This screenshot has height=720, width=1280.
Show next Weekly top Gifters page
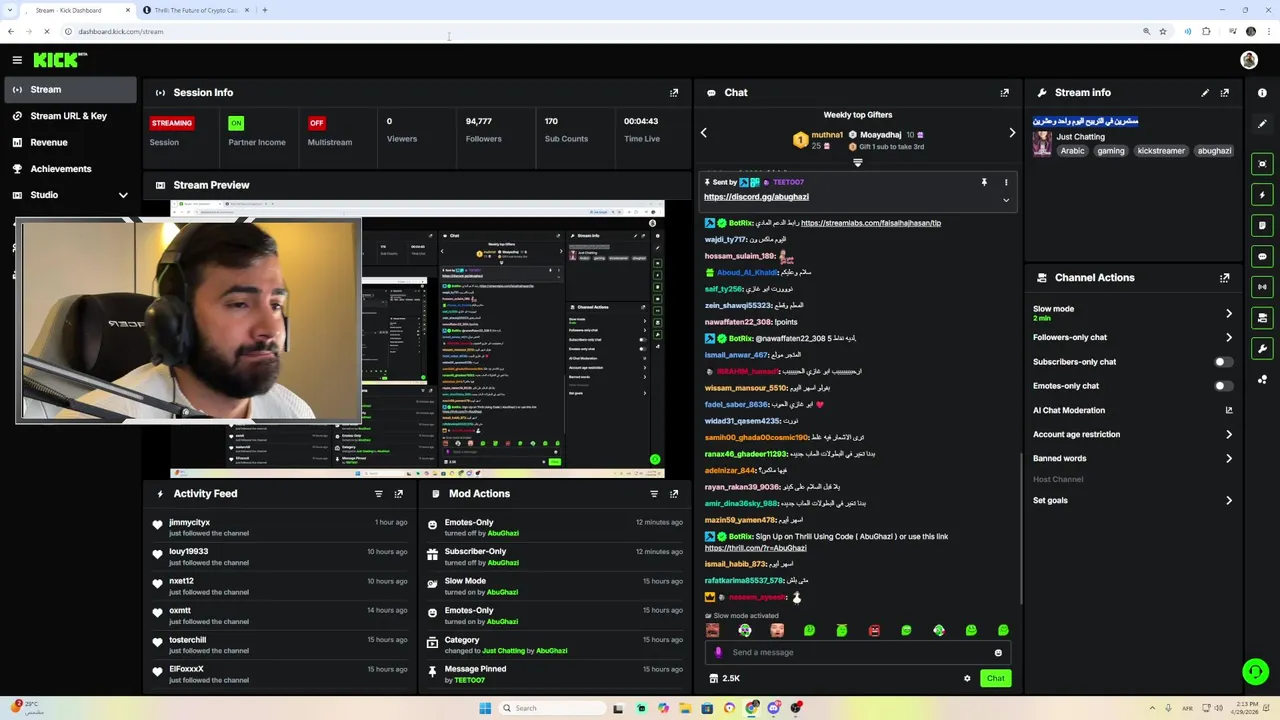[x=1012, y=133]
